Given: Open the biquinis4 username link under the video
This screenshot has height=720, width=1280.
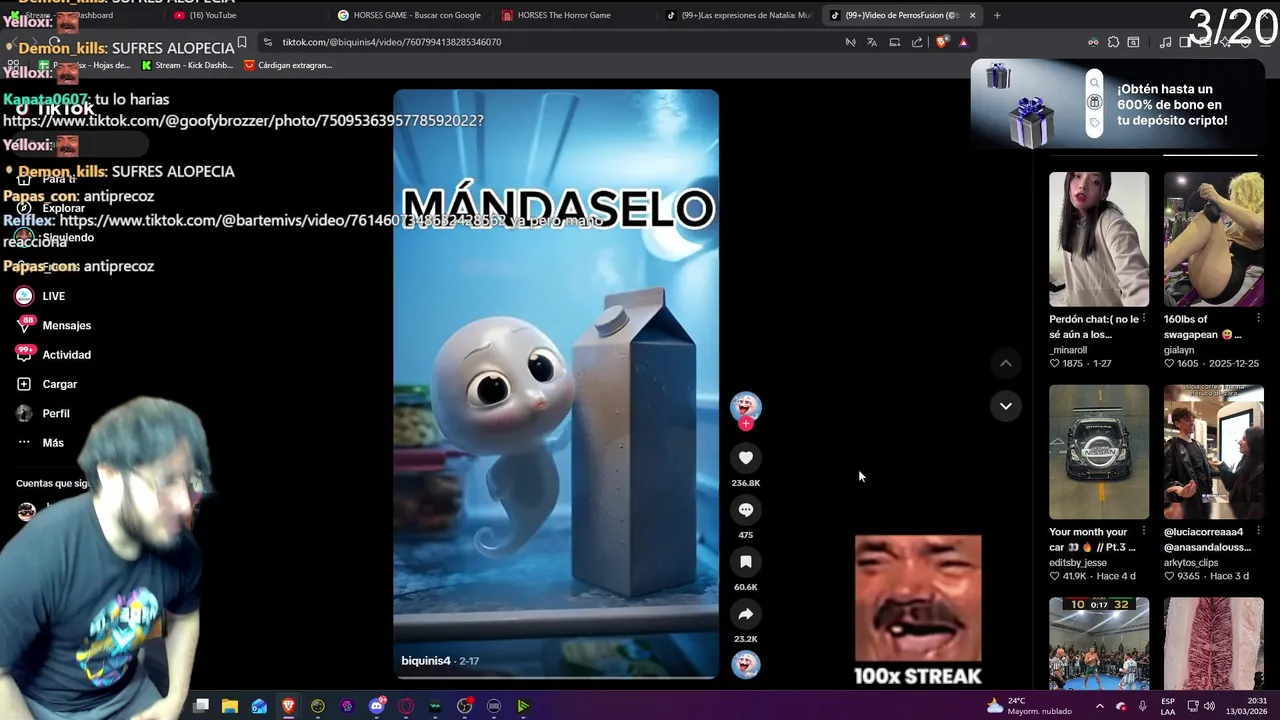Looking at the screenshot, I should click(x=426, y=661).
